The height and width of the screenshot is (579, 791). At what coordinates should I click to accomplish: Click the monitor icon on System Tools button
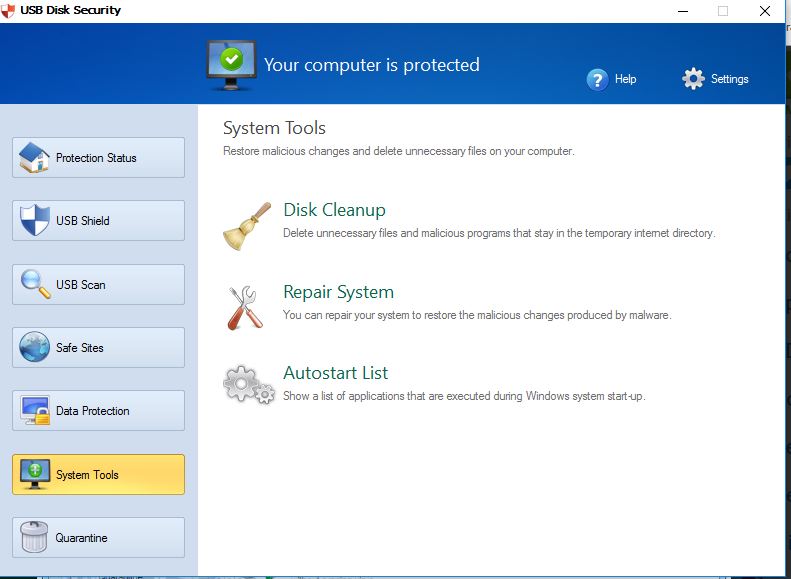click(x=35, y=474)
